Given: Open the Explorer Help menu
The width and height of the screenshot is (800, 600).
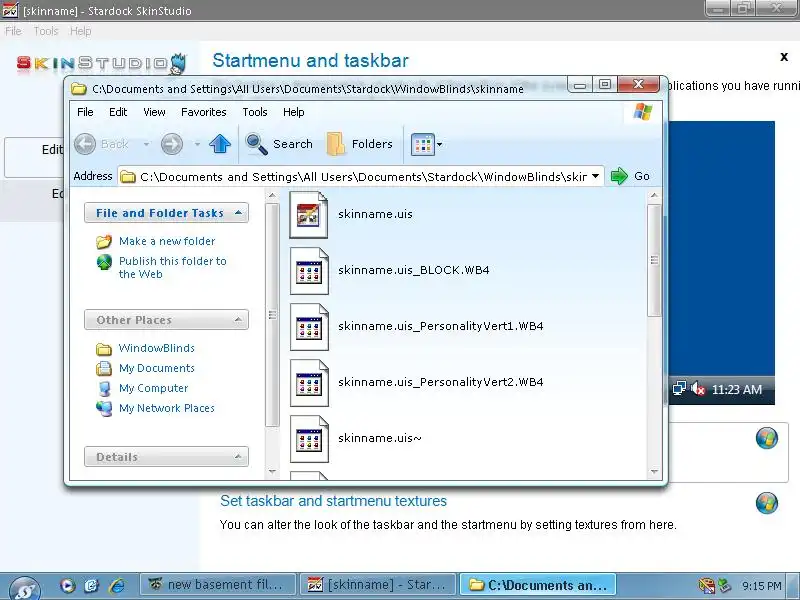Looking at the screenshot, I should point(293,112).
